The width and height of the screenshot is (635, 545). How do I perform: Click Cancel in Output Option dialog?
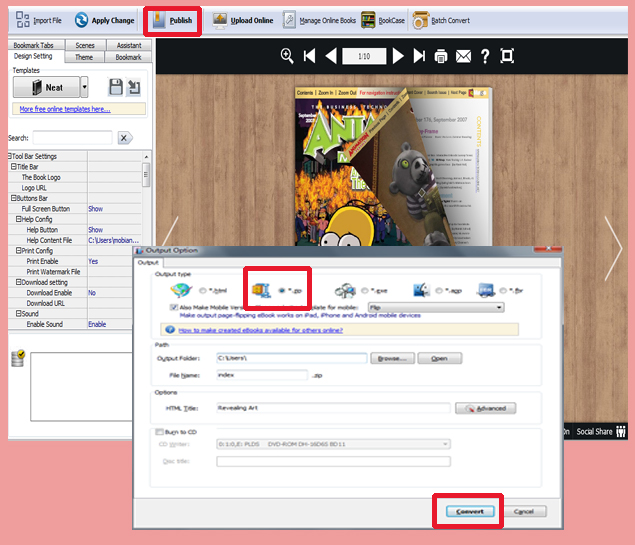[523, 511]
